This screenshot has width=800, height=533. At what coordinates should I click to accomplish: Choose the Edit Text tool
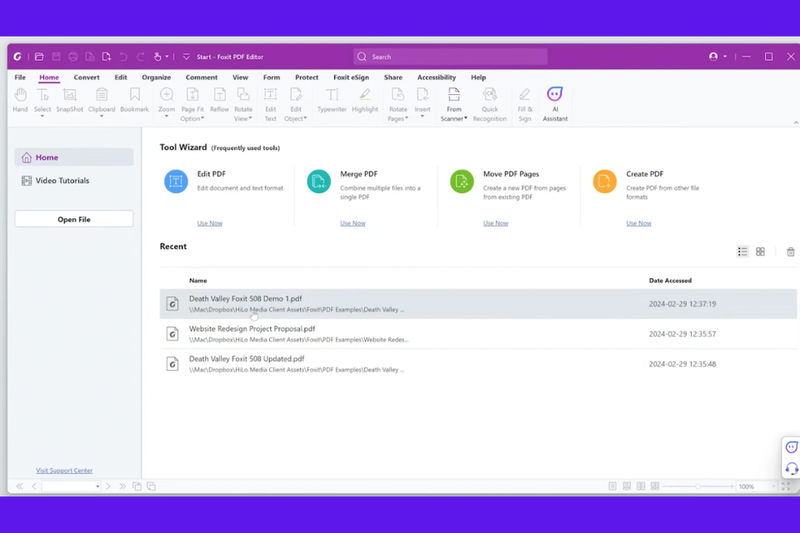(x=270, y=105)
